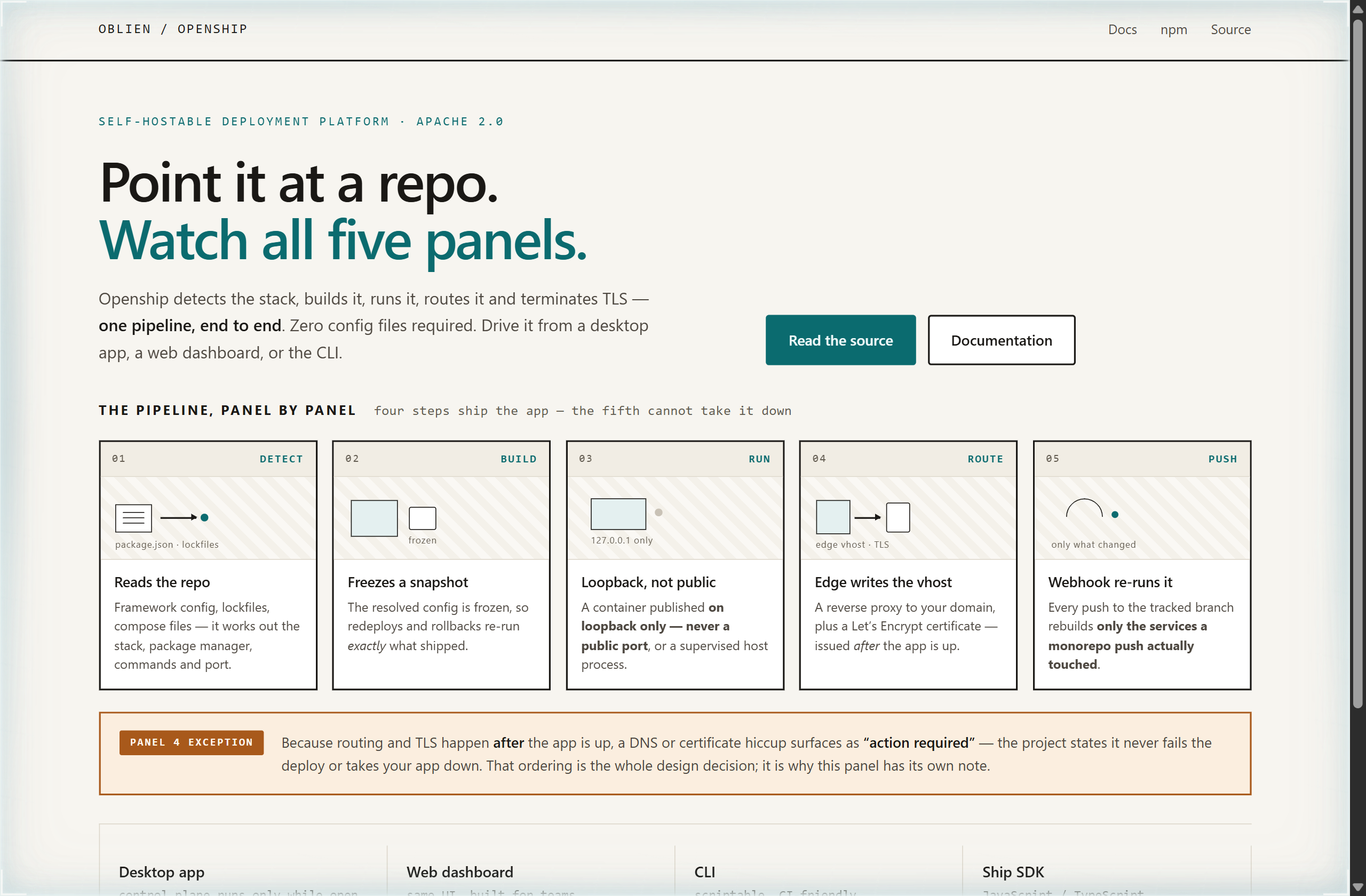Click the Reads the repo heading
1366x896 pixels.
click(162, 582)
